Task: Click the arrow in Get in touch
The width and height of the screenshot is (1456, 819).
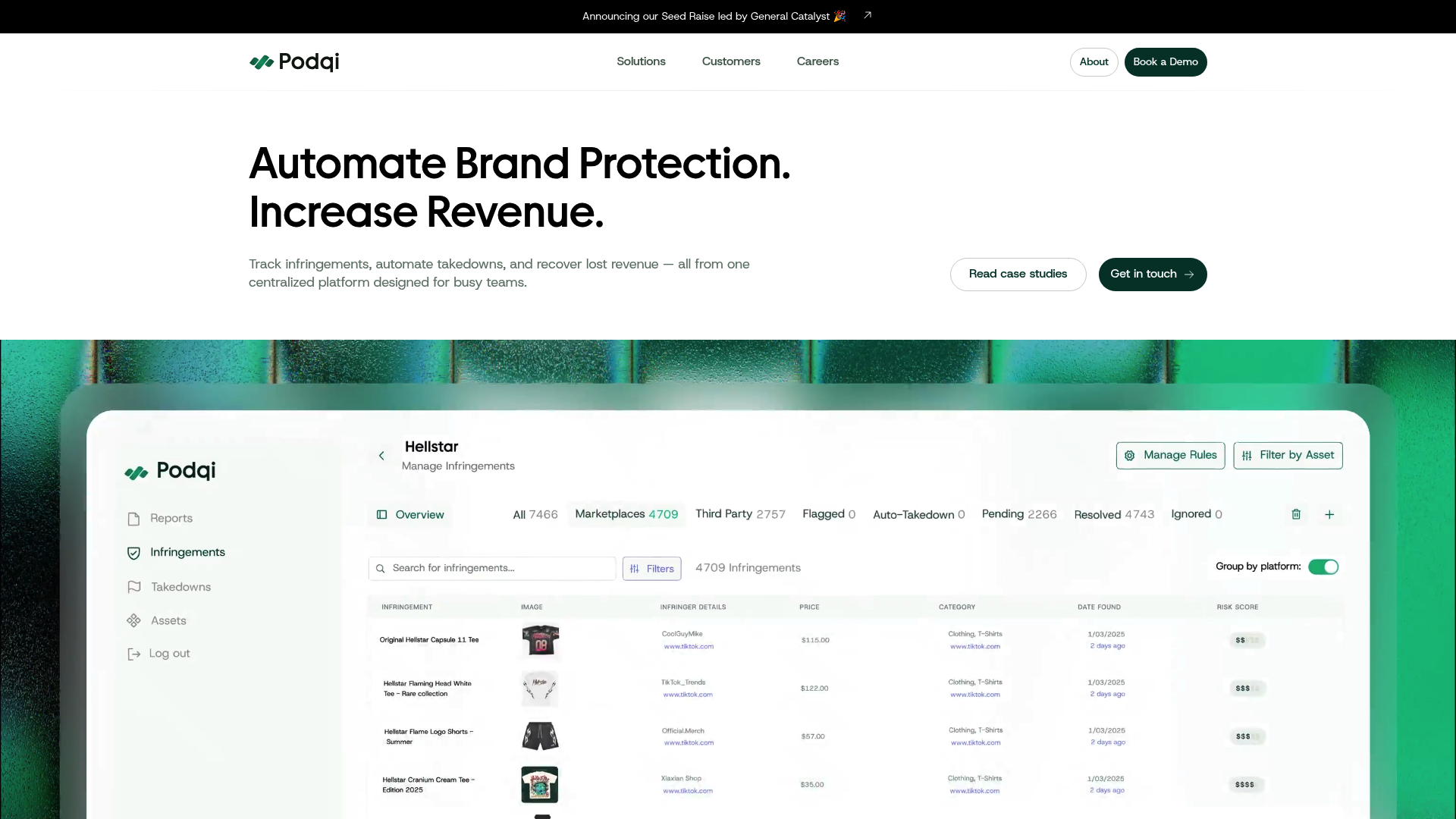Action: (x=1189, y=275)
